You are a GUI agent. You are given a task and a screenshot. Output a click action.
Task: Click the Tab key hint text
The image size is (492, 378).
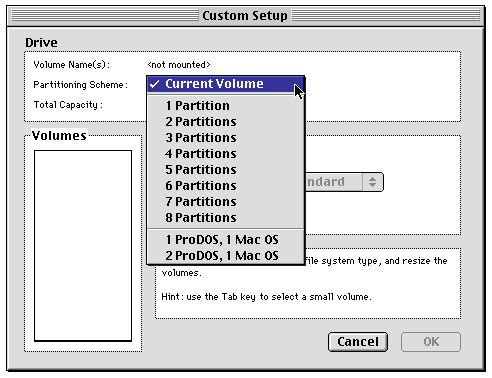266,297
